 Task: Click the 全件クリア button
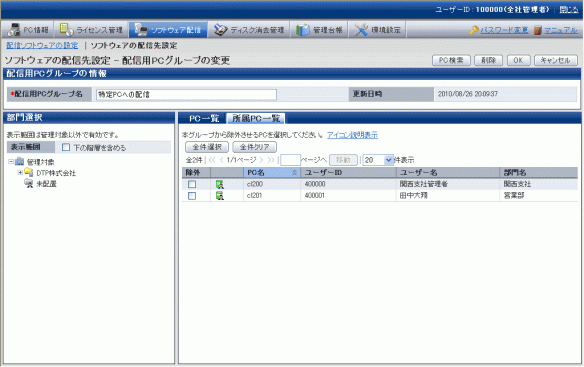click(254, 147)
